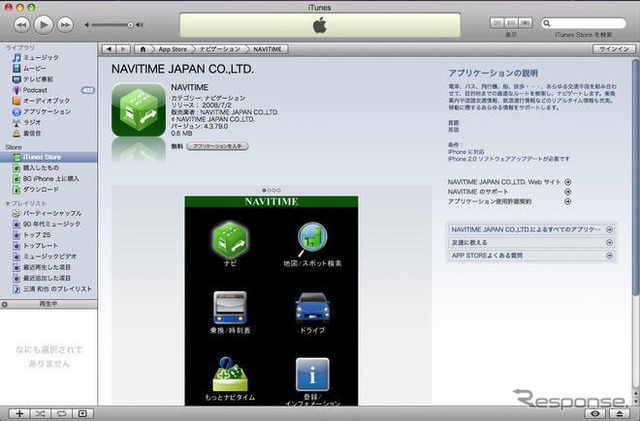Click the iTunes Store search field
This screenshot has width=640, height=421.
tap(584, 23)
